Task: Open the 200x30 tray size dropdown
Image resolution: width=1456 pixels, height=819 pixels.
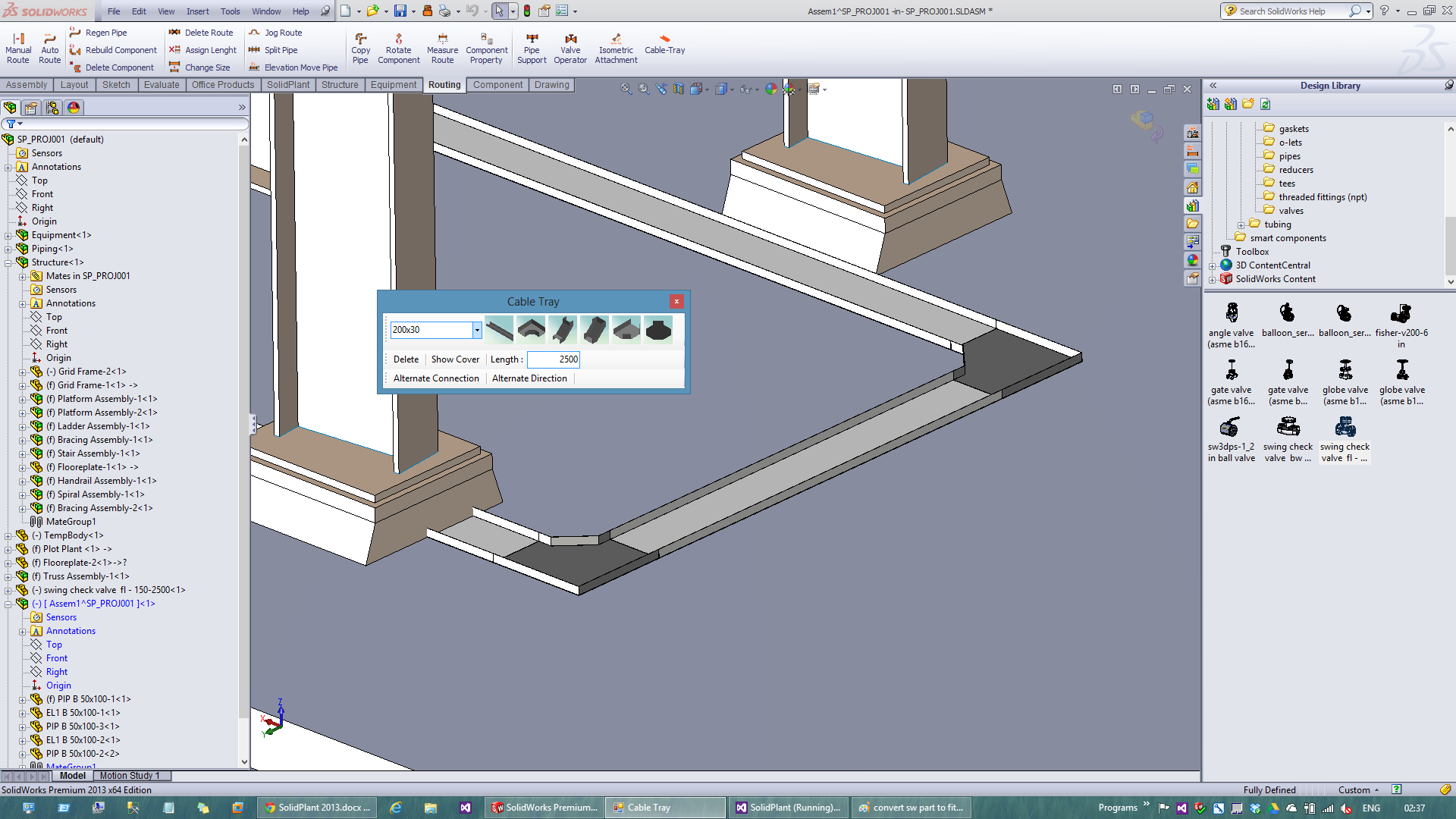Action: tap(477, 330)
